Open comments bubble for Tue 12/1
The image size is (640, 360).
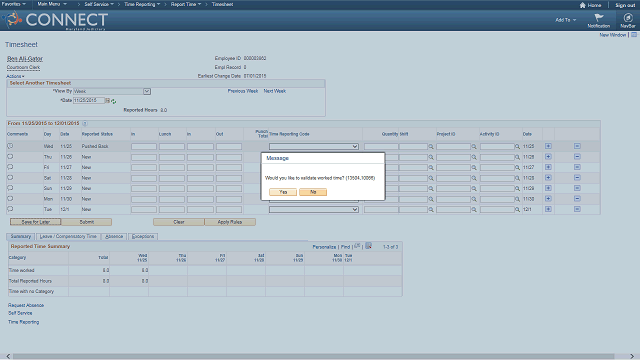[10, 209]
